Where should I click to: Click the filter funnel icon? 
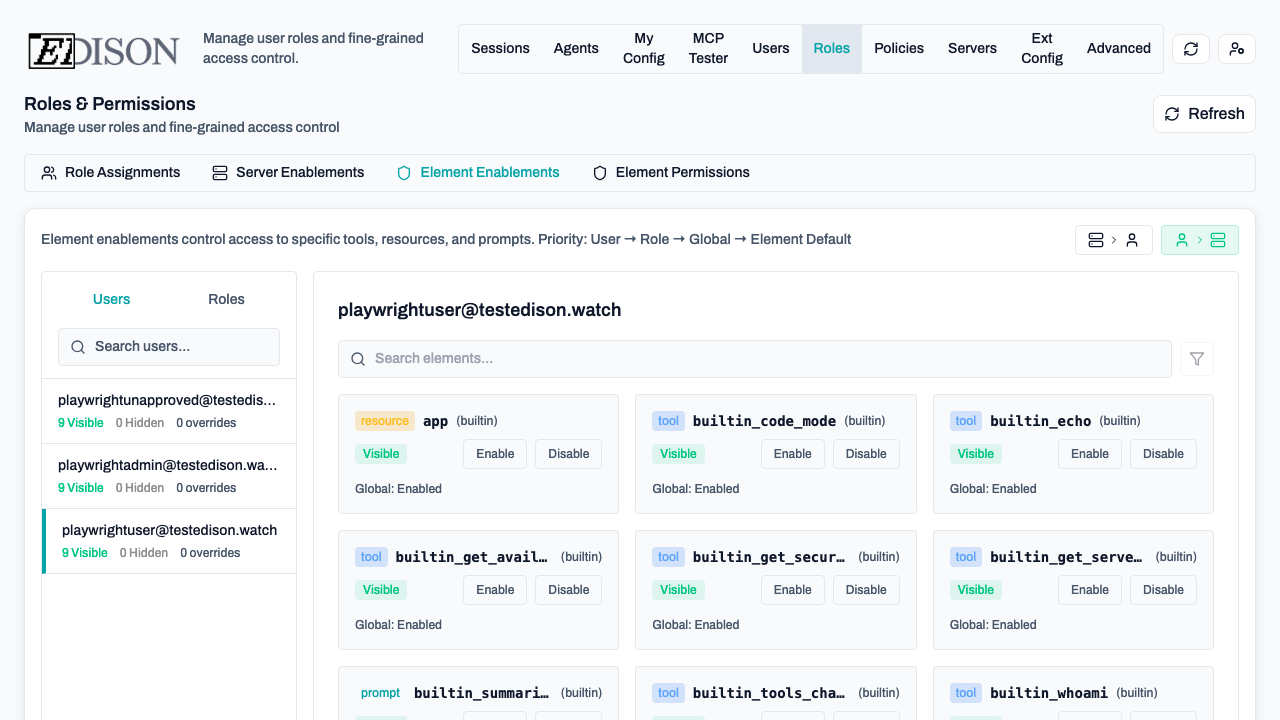[1197, 359]
